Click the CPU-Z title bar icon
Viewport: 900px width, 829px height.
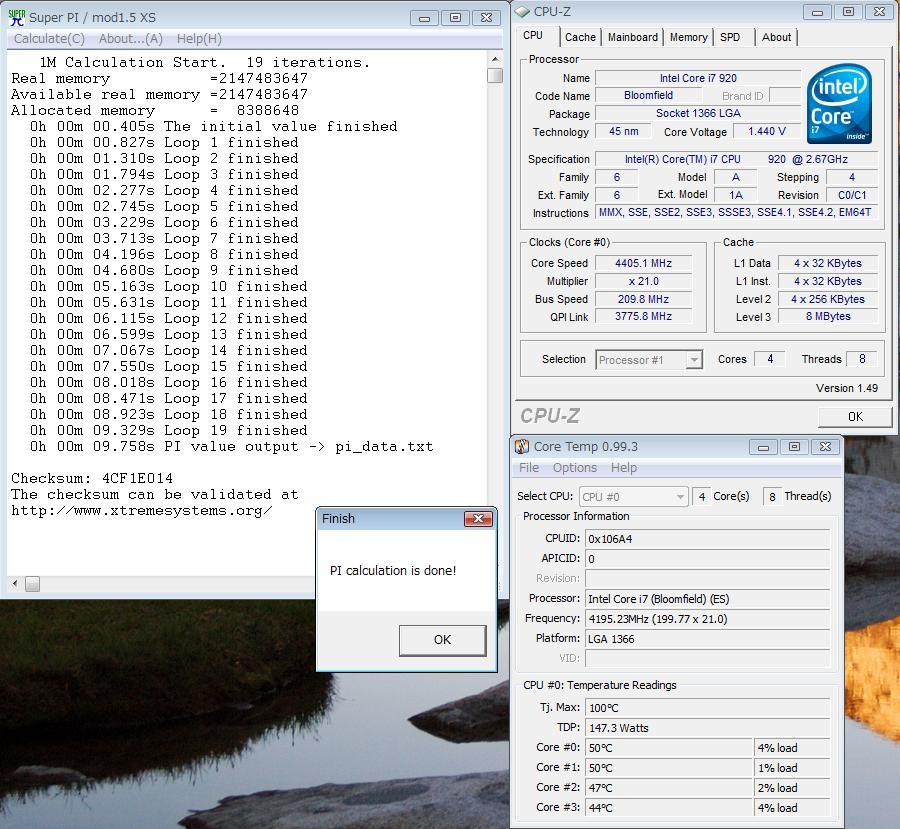click(522, 11)
